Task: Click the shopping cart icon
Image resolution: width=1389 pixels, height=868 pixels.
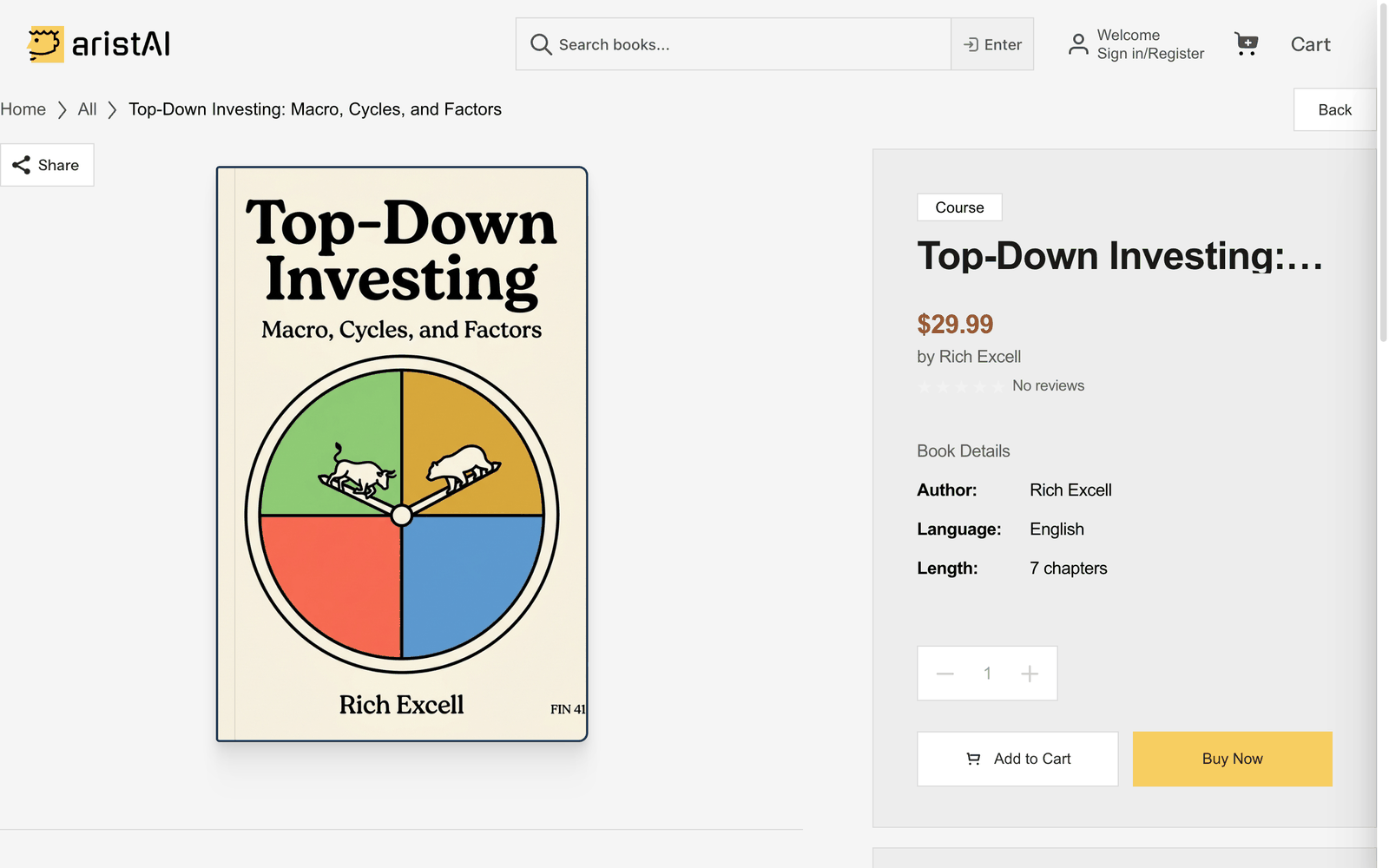Action: click(x=1247, y=43)
